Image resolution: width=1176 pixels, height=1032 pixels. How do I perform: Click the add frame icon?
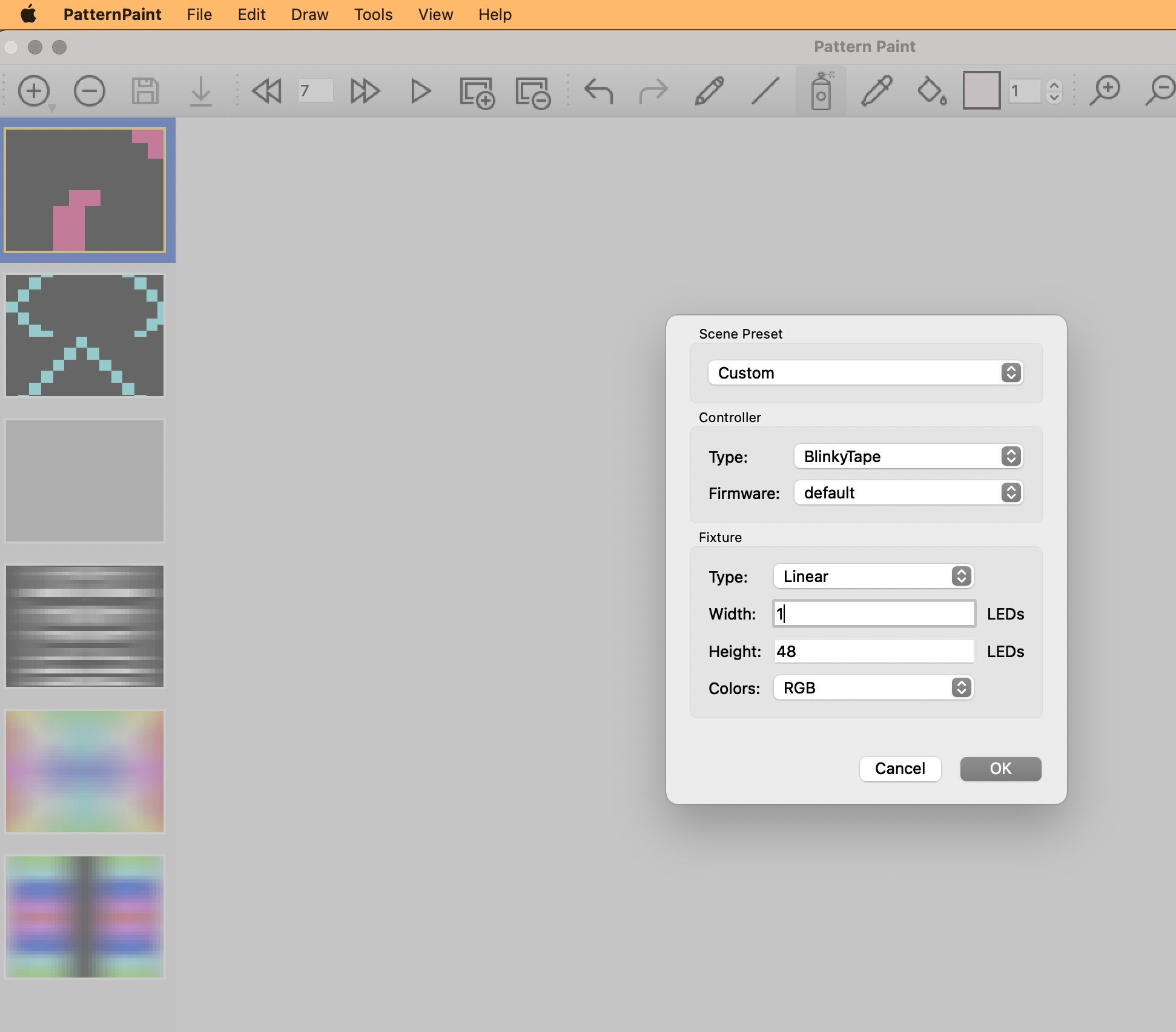(x=477, y=92)
